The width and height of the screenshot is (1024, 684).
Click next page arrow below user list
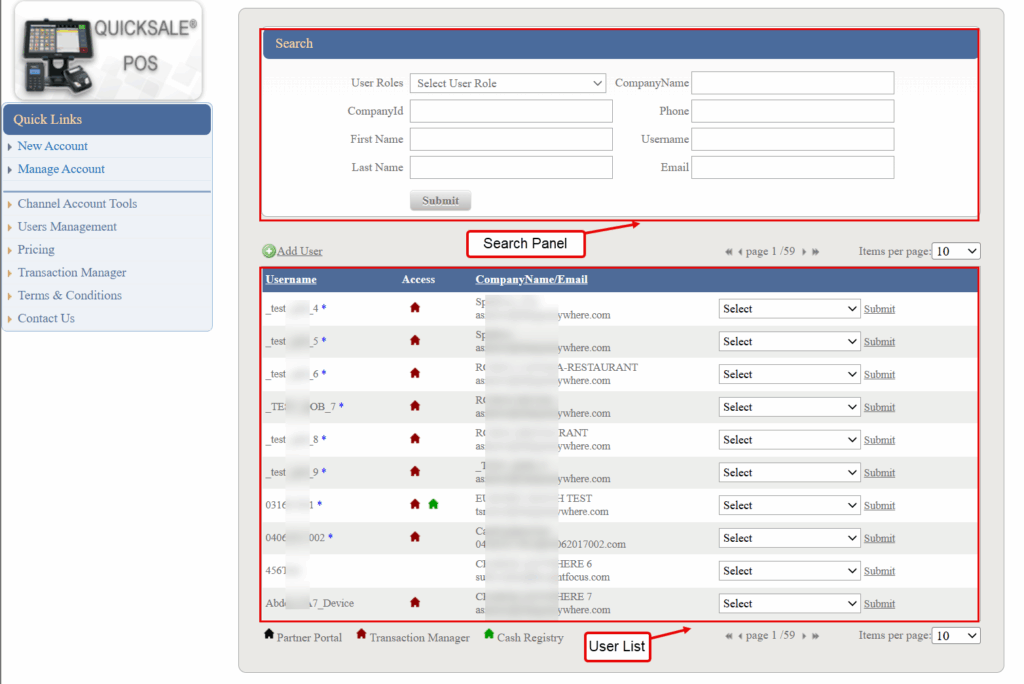(x=803, y=635)
